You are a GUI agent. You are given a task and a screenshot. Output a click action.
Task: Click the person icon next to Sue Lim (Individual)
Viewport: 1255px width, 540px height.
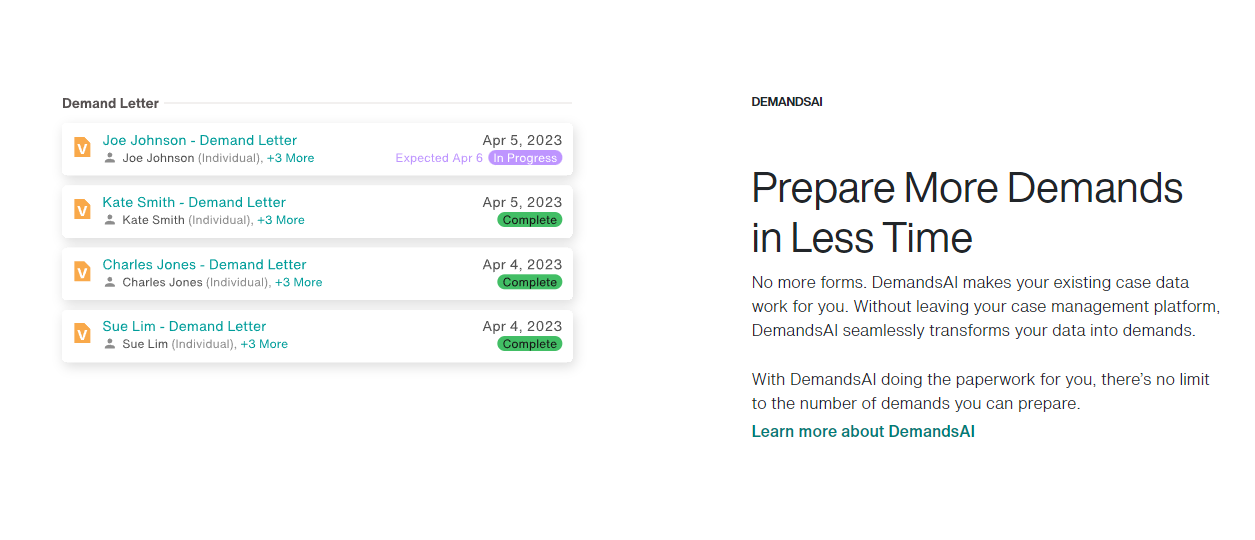coord(110,344)
